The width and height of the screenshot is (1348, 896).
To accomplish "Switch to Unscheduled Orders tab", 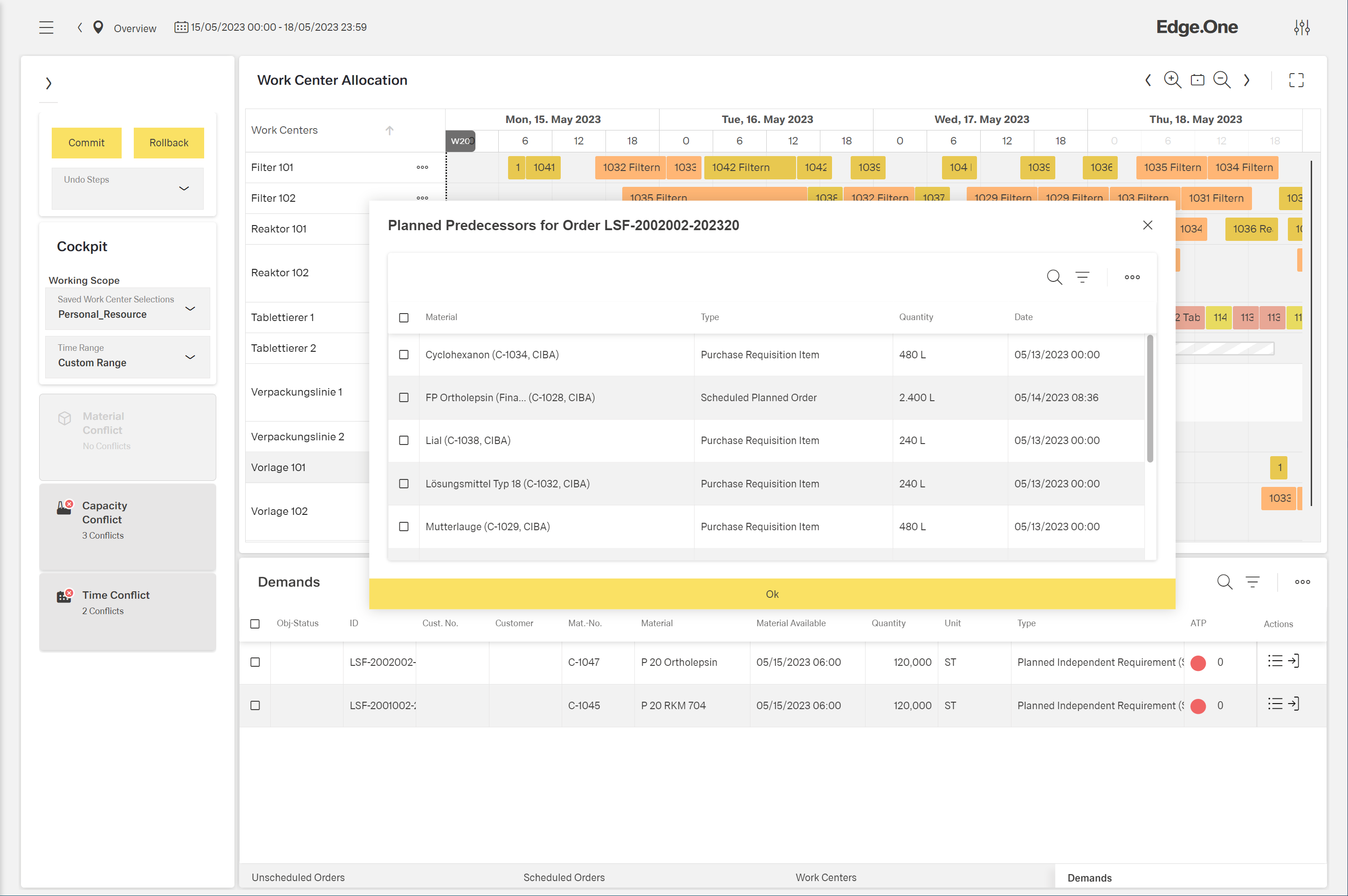I will pos(298,877).
